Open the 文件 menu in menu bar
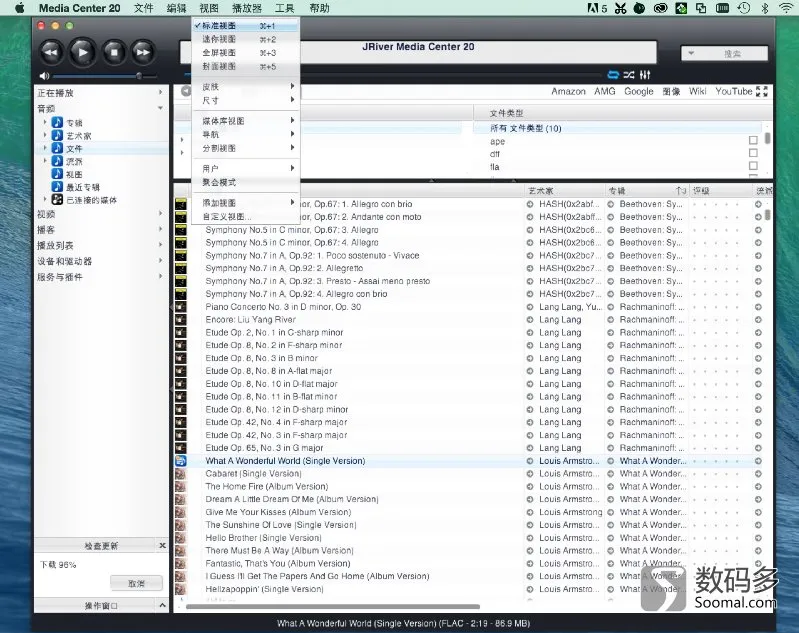 [144, 8]
